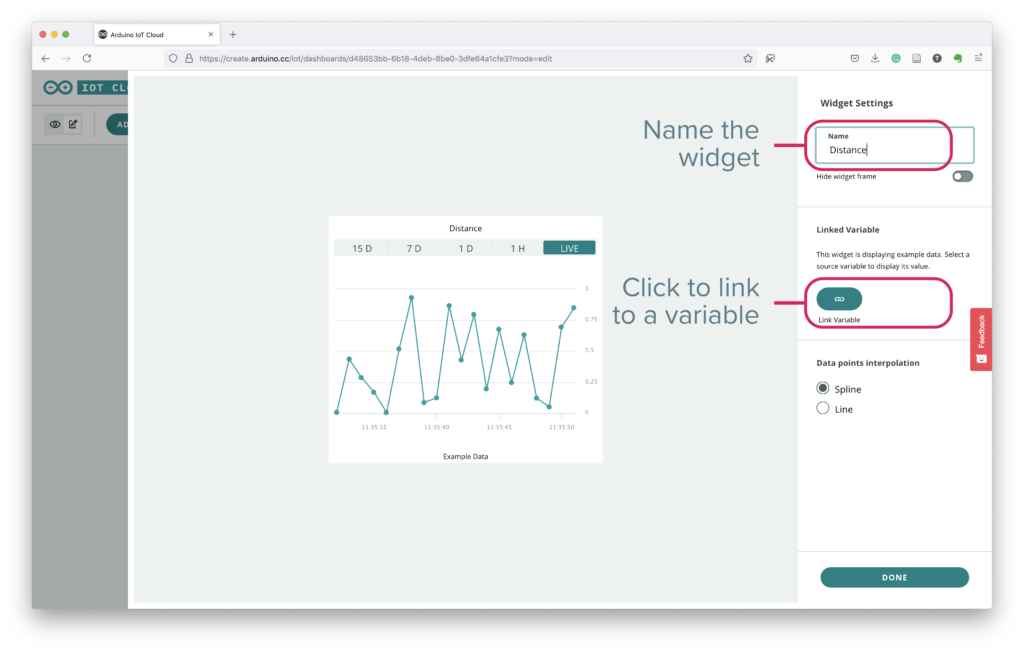The width and height of the screenshot is (1024, 651).
Task: Click the eye view mode icon
Action: [x=55, y=124]
